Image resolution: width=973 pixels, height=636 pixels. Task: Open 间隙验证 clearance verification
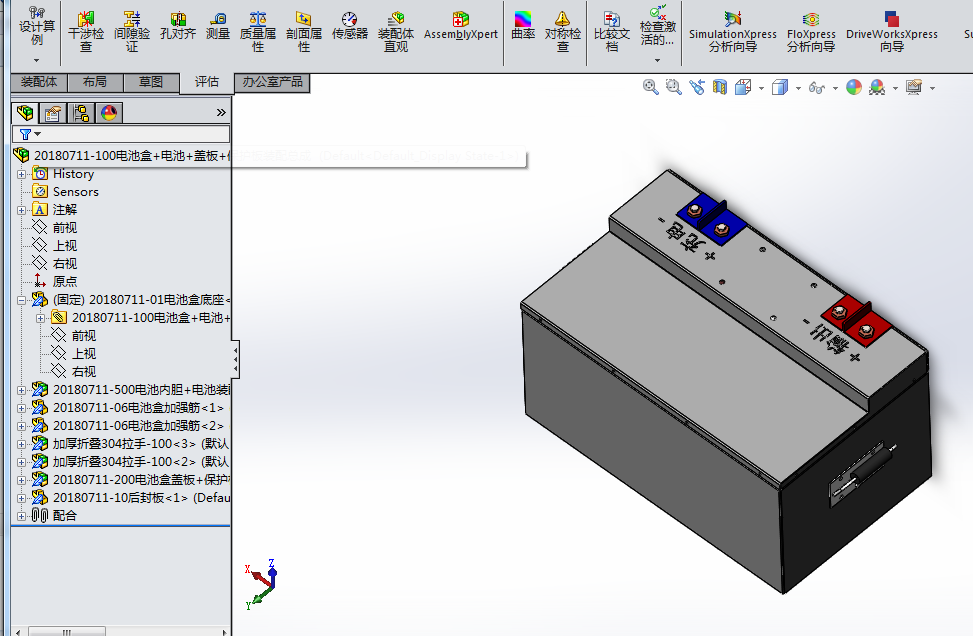pyautogui.click(x=132, y=31)
